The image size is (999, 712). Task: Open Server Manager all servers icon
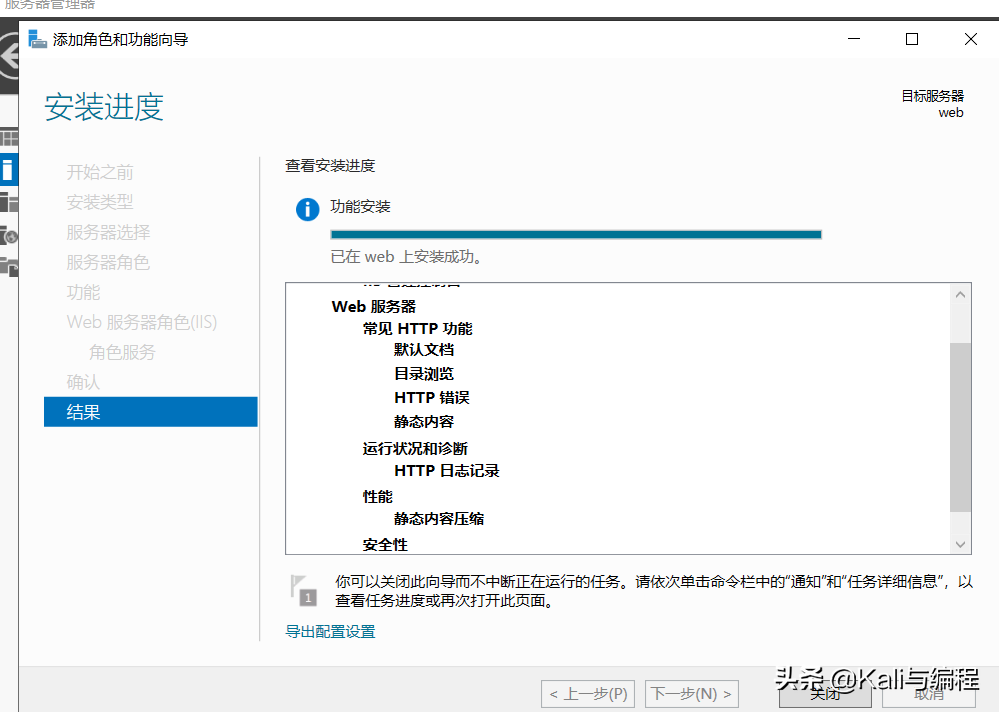coord(9,203)
